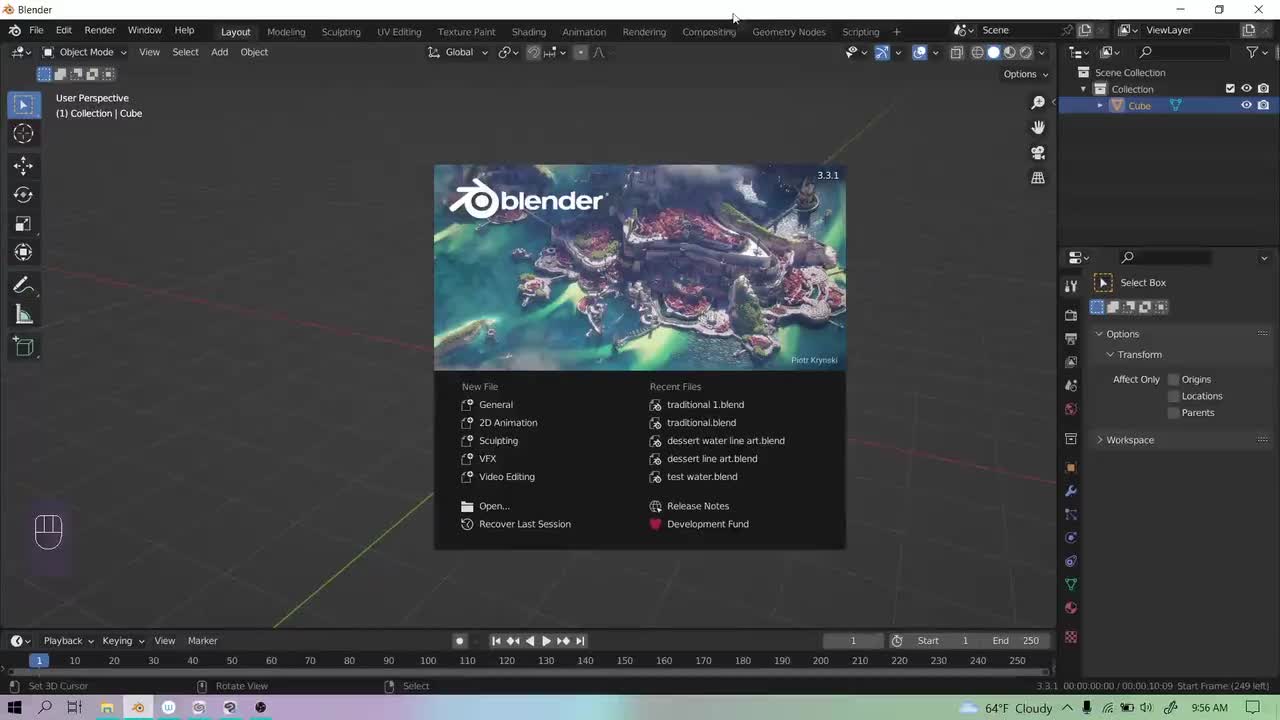
Task: Jump to the timeline end frame
Action: click(x=580, y=641)
